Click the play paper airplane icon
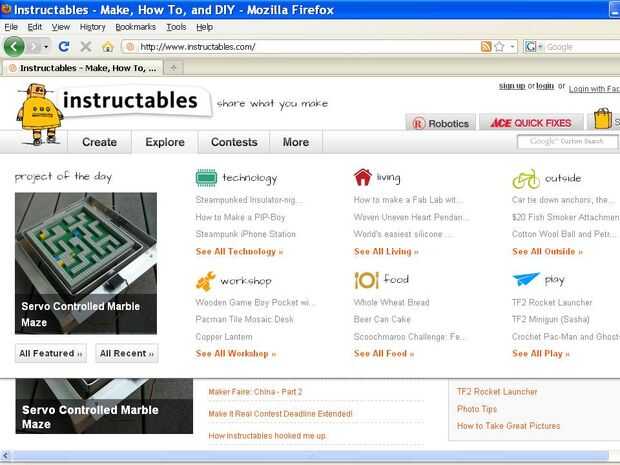Image resolution: width=620 pixels, height=465 pixels. tap(526, 279)
